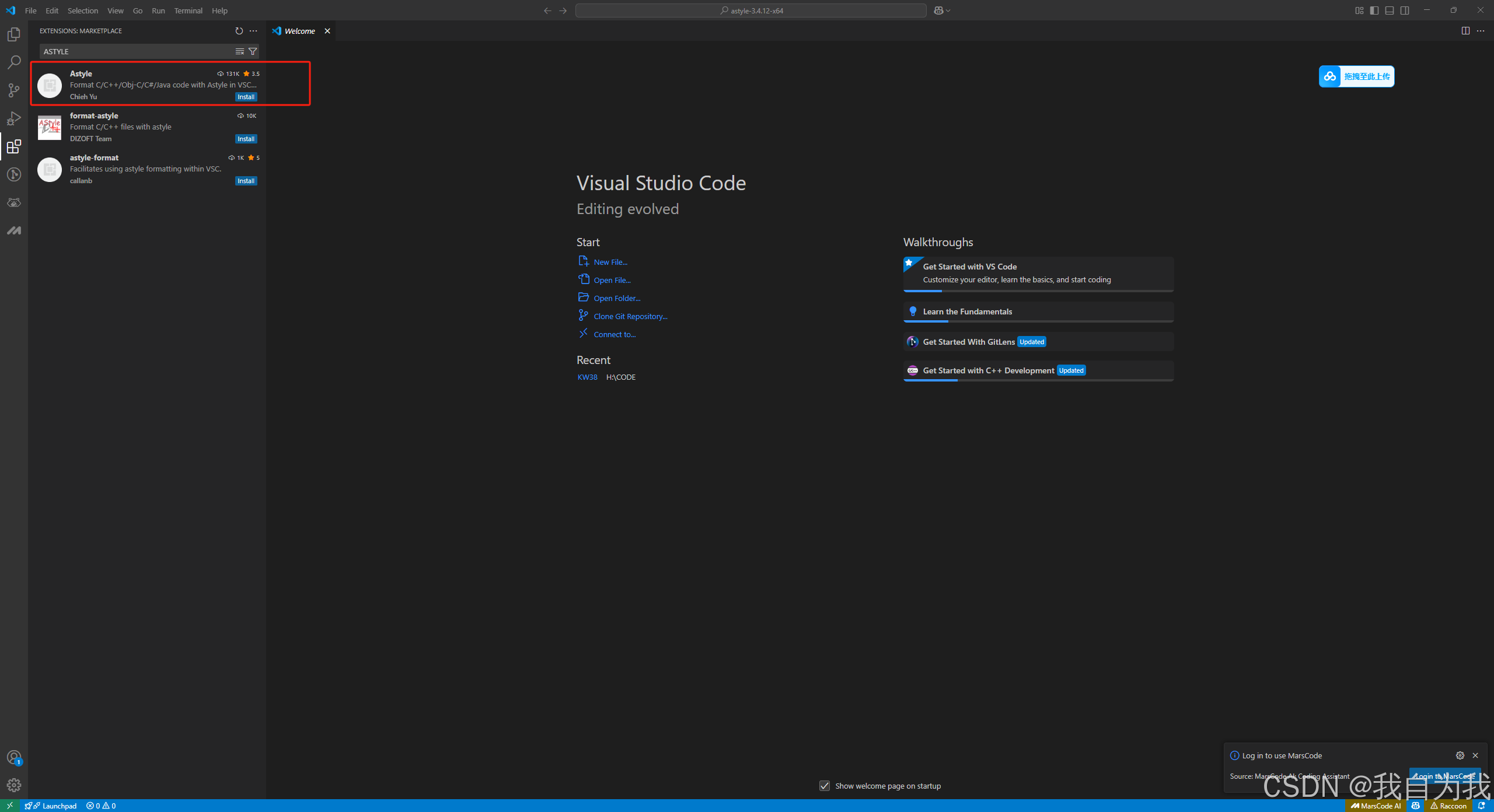Open the Search icon in the activity bar

14,62
